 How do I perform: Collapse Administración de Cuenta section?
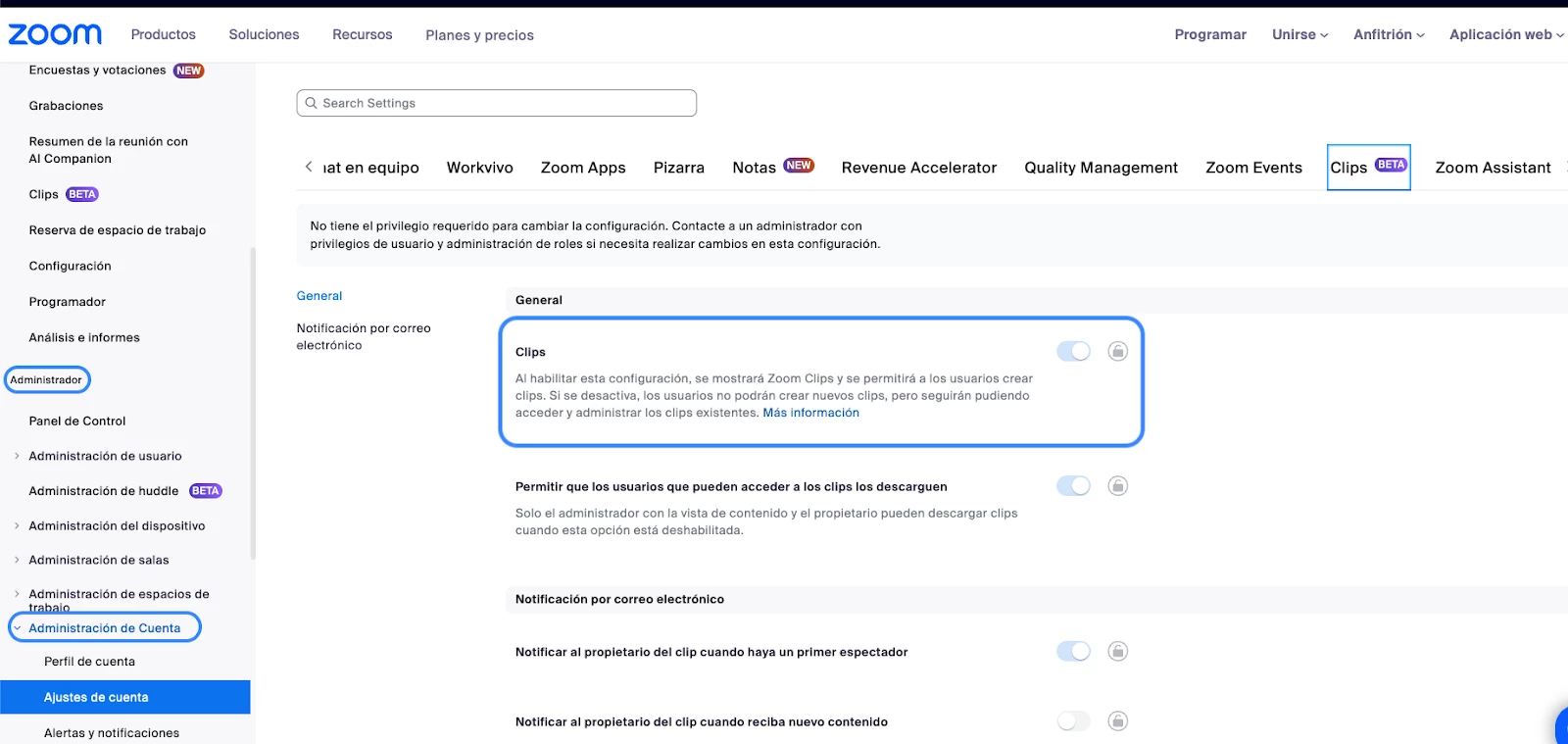(x=17, y=628)
